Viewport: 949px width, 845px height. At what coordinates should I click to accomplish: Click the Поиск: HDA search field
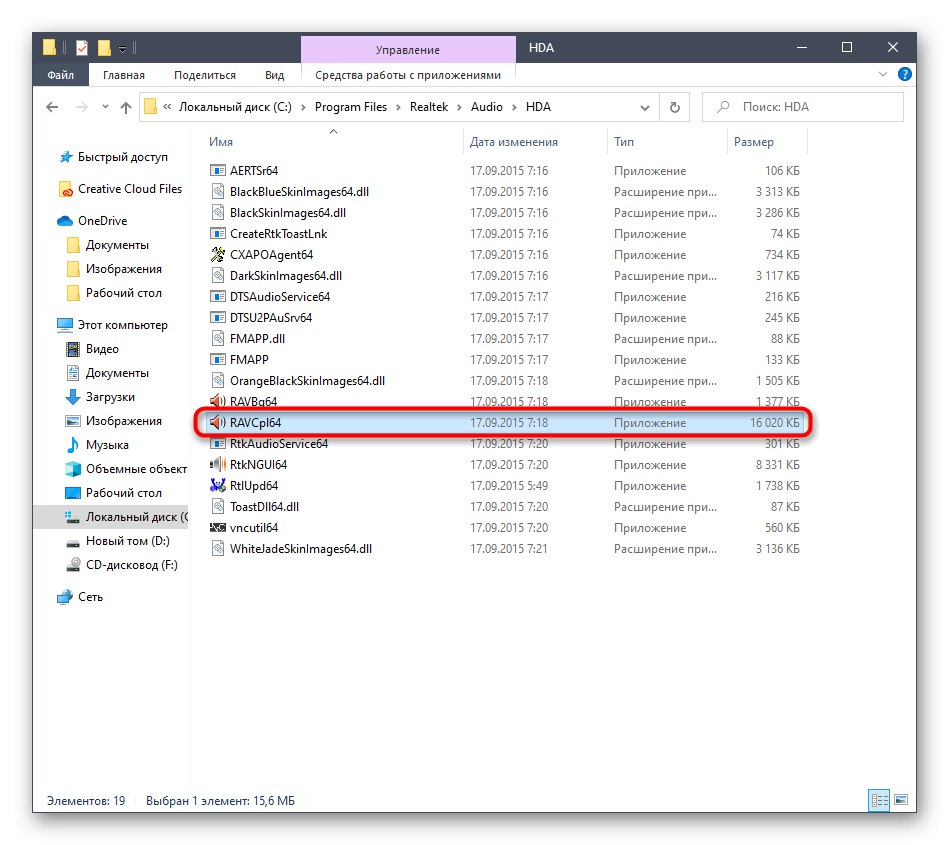(803, 107)
